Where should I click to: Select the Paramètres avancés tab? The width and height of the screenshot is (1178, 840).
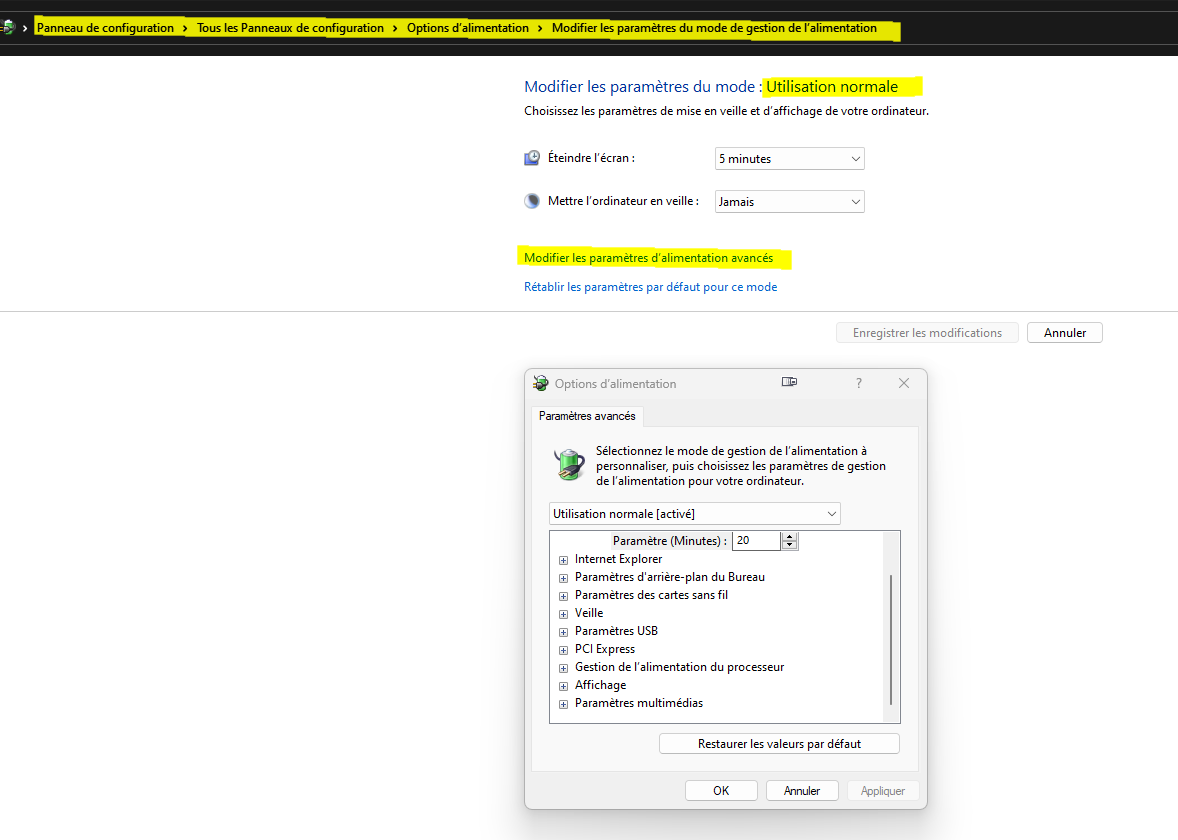(587, 416)
